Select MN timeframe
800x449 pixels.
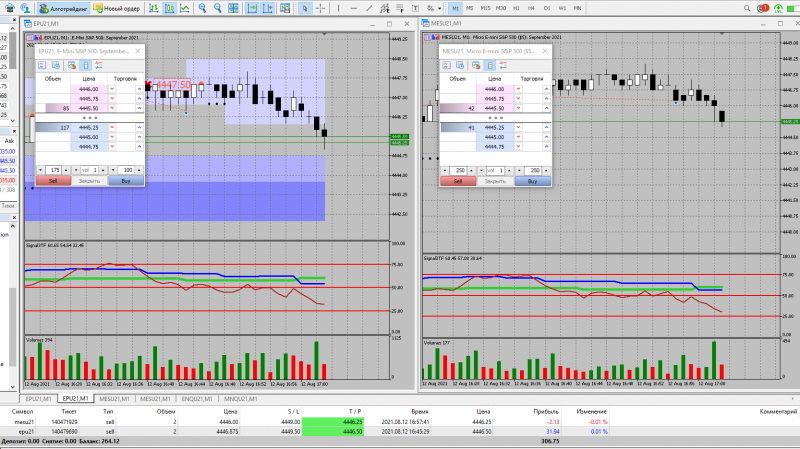[577, 8]
